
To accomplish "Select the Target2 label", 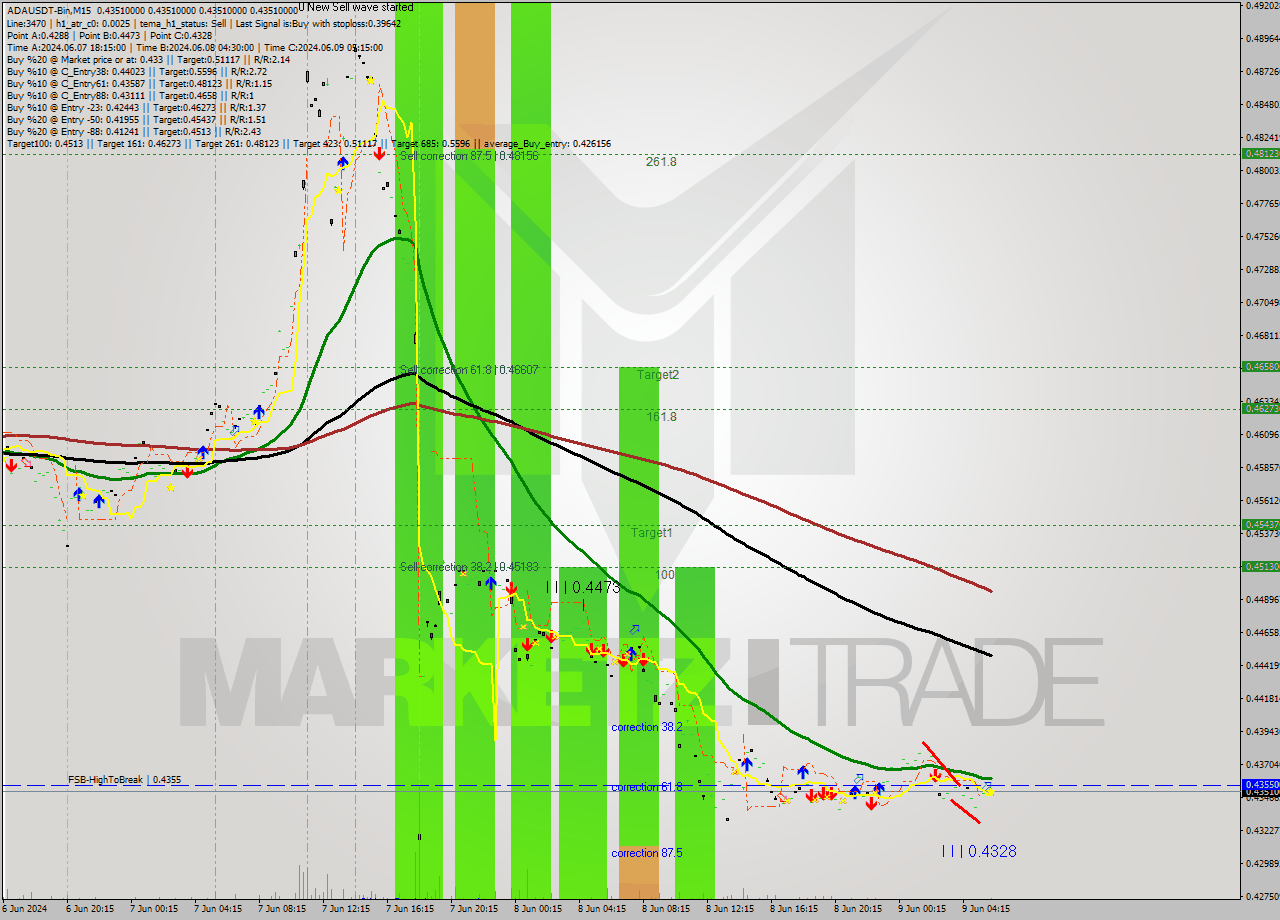I will [x=658, y=375].
